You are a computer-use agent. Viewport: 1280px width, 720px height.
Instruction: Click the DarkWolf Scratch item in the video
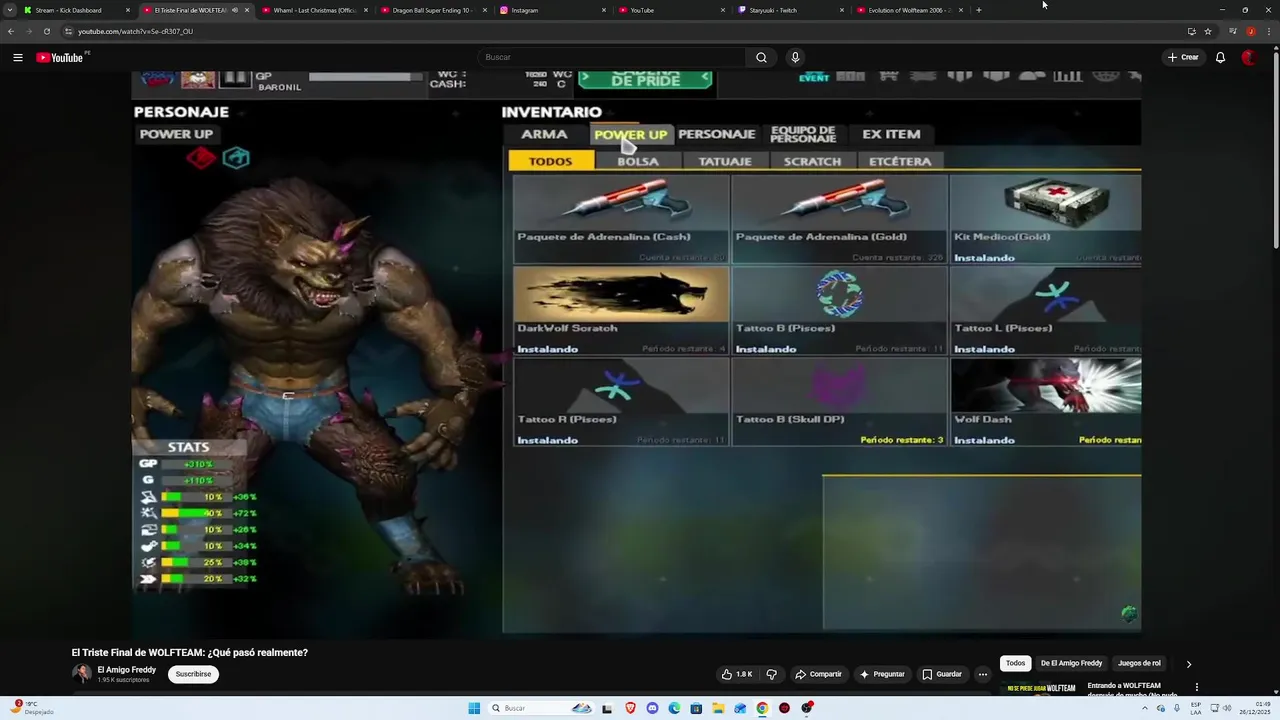[x=621, y=310]
